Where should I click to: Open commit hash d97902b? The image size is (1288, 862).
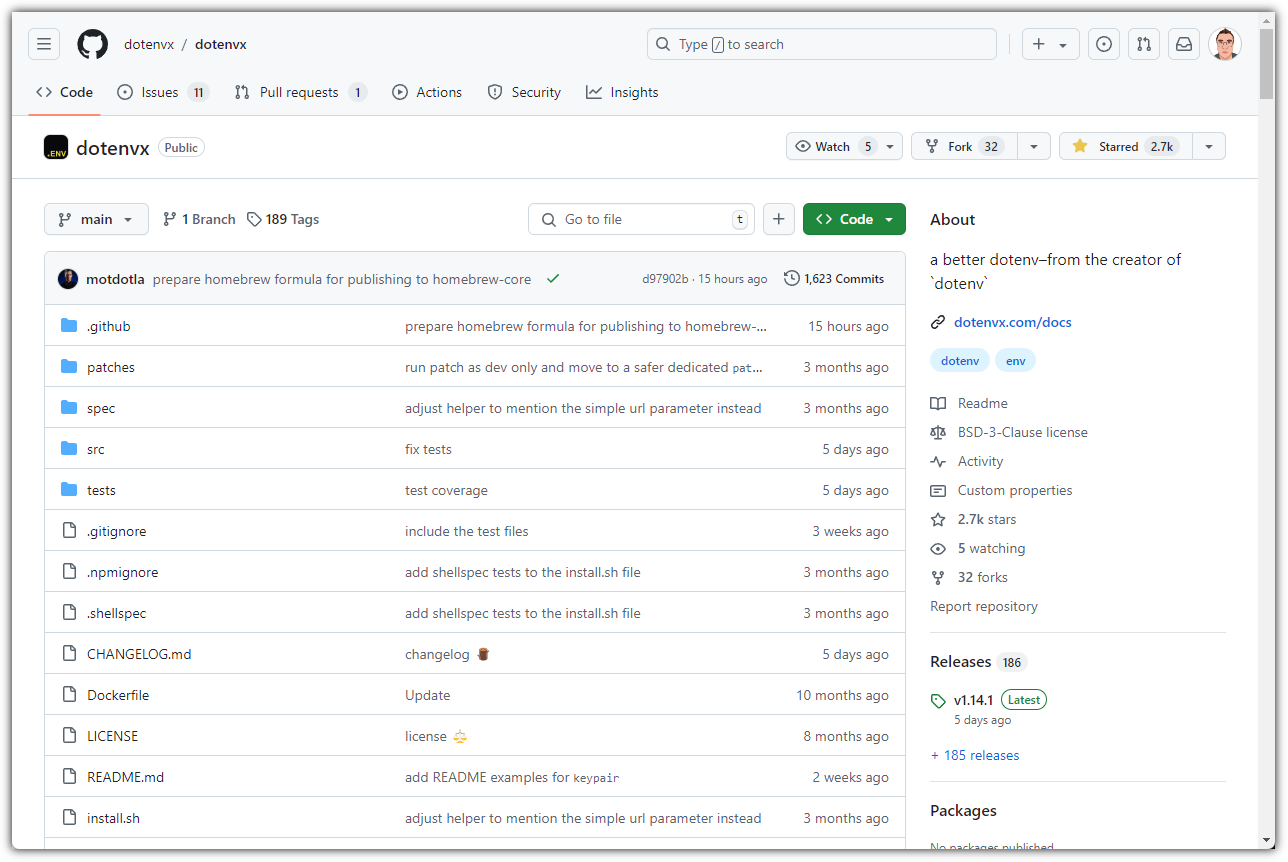click(x=665, y=279)
